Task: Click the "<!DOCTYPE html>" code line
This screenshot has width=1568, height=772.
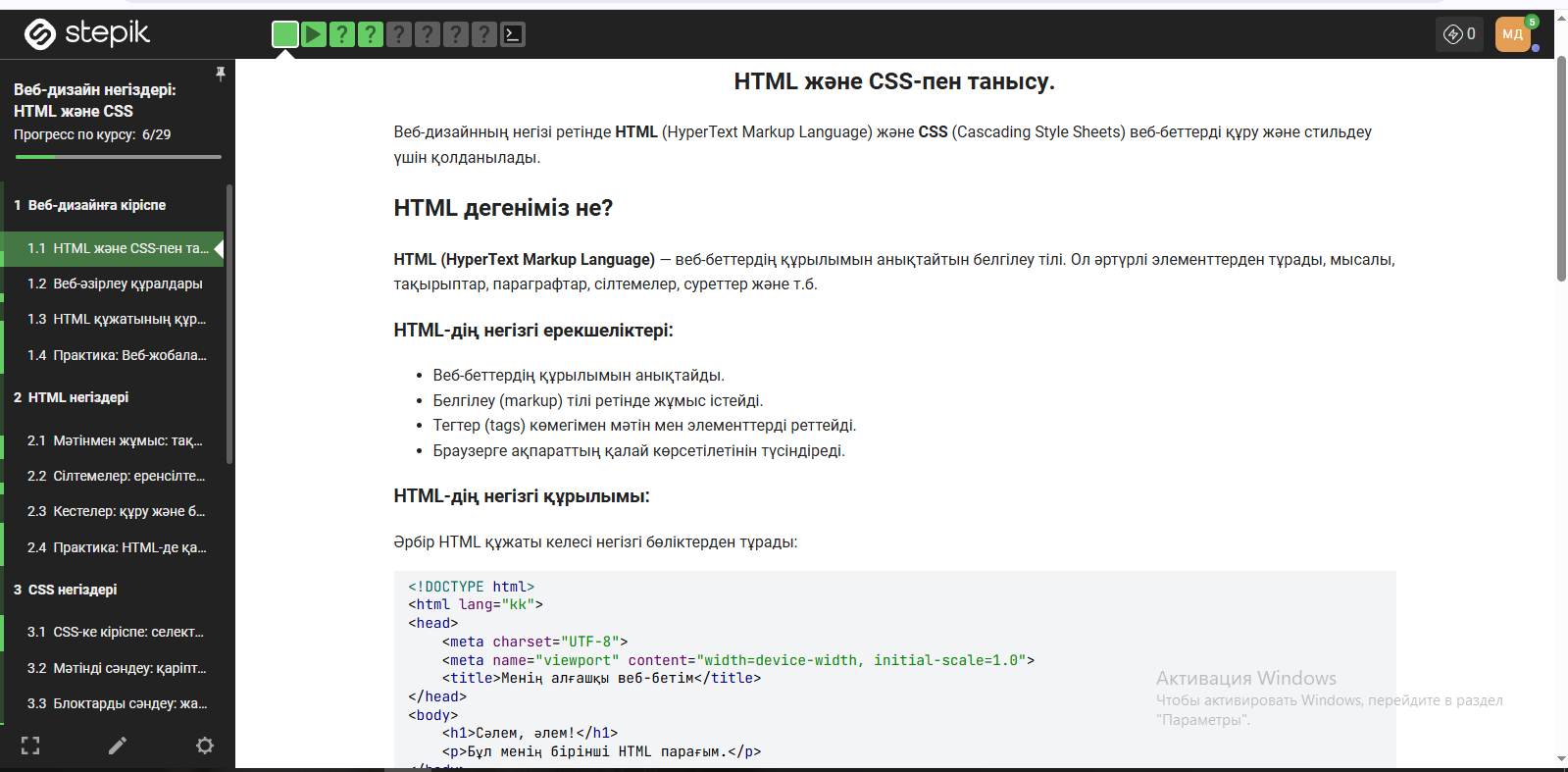Action: pyautogui.click(x=472, y=587)
